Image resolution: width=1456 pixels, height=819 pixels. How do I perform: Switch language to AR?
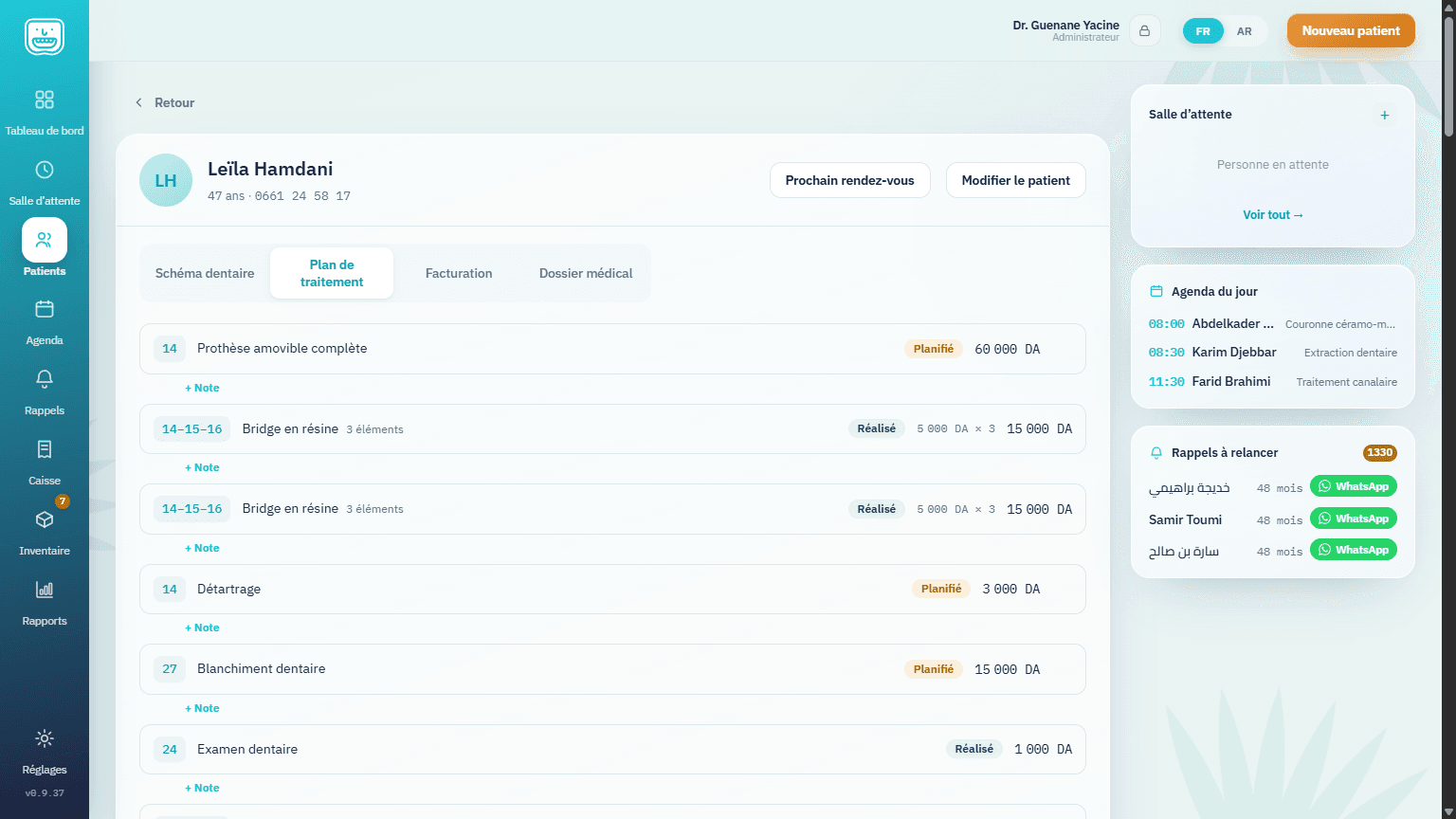click(1245, 31)
